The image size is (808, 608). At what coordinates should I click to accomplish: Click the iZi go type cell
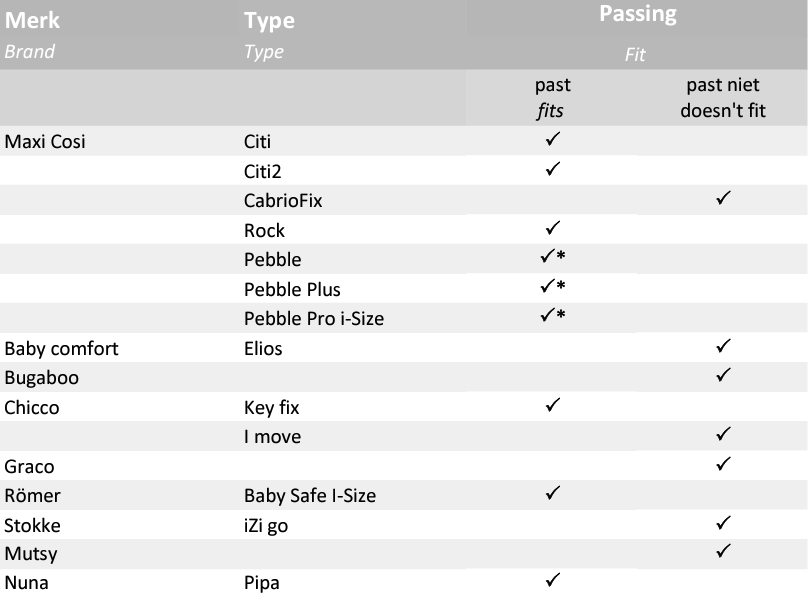pyautogui.click(x=266, y=525)
